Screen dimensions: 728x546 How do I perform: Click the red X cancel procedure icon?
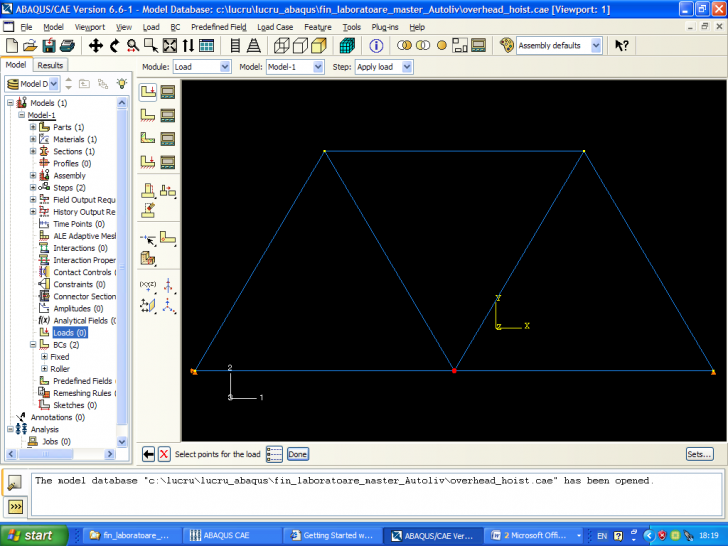point(164,454)
